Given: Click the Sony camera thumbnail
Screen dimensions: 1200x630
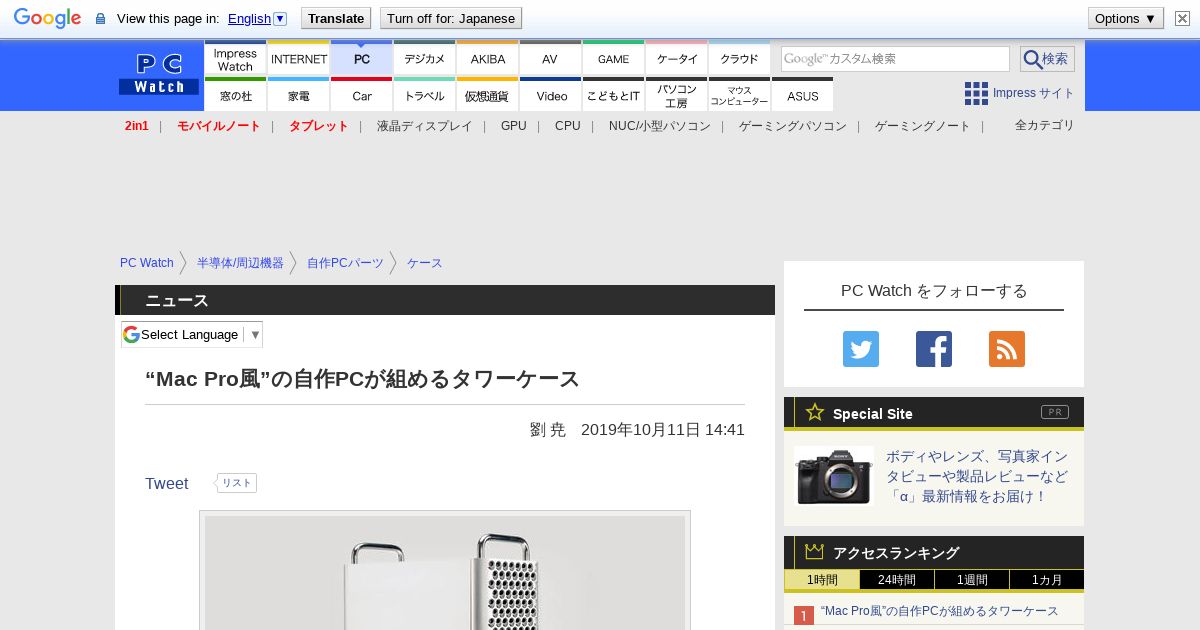Looking at the screenshot, I should [834, 476].
